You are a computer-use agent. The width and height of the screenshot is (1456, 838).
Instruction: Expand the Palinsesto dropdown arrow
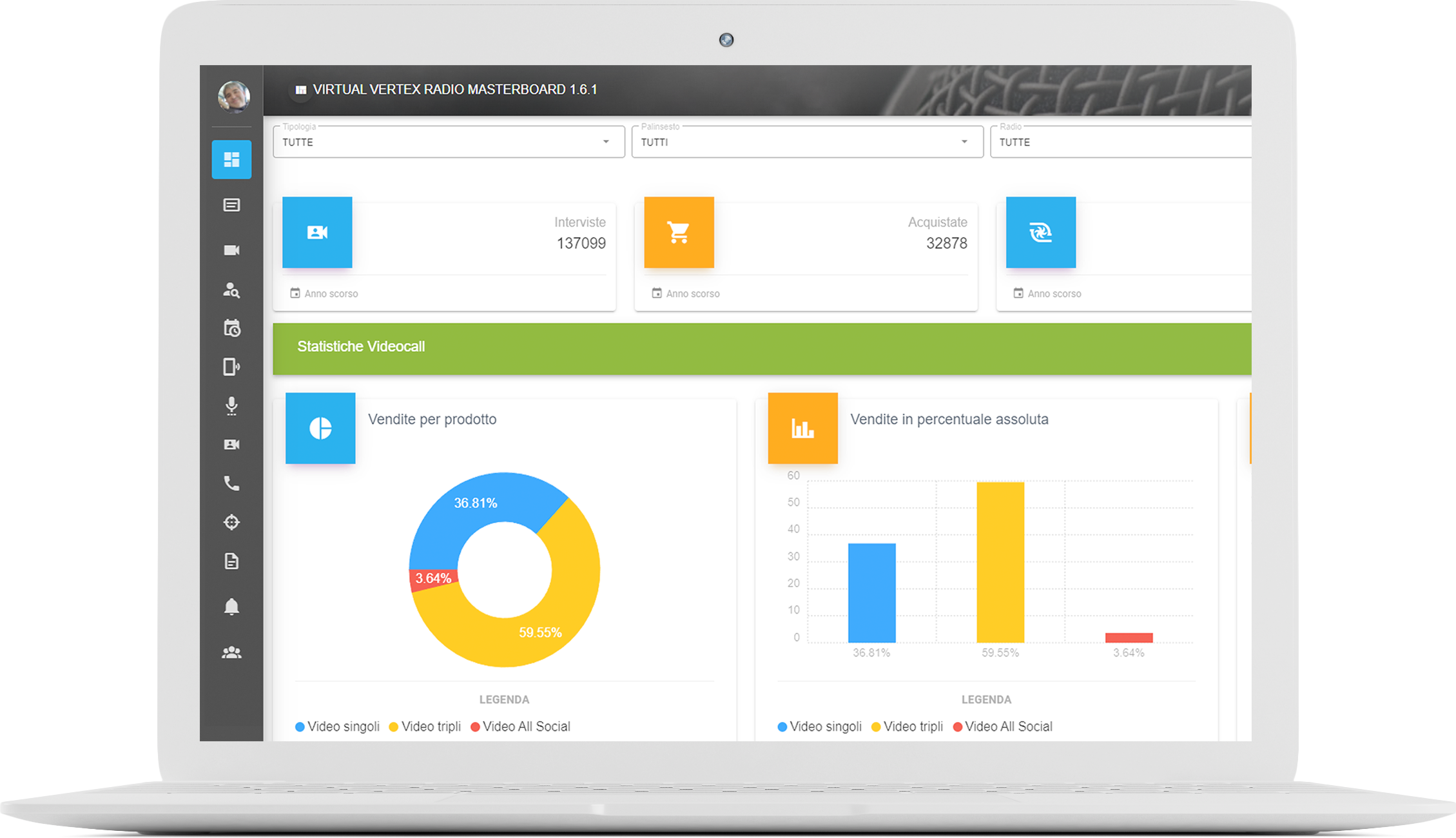click(964, 142)
